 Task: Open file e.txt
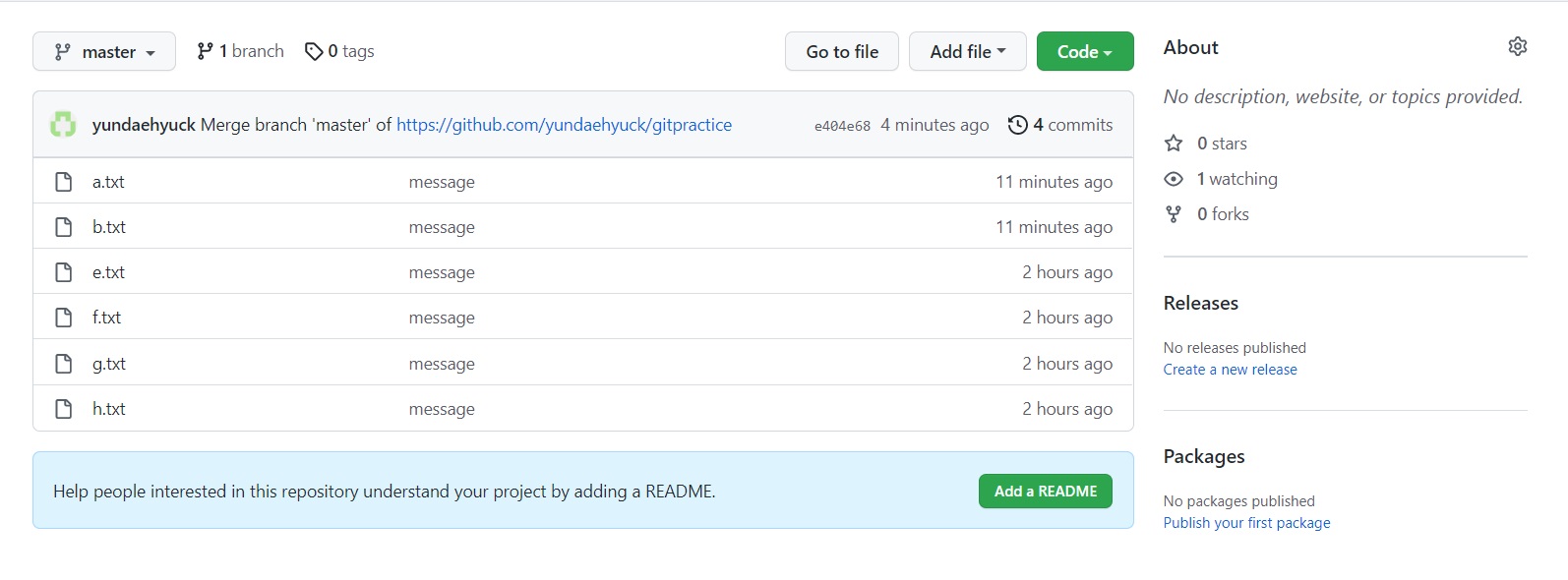coord(108,272)
